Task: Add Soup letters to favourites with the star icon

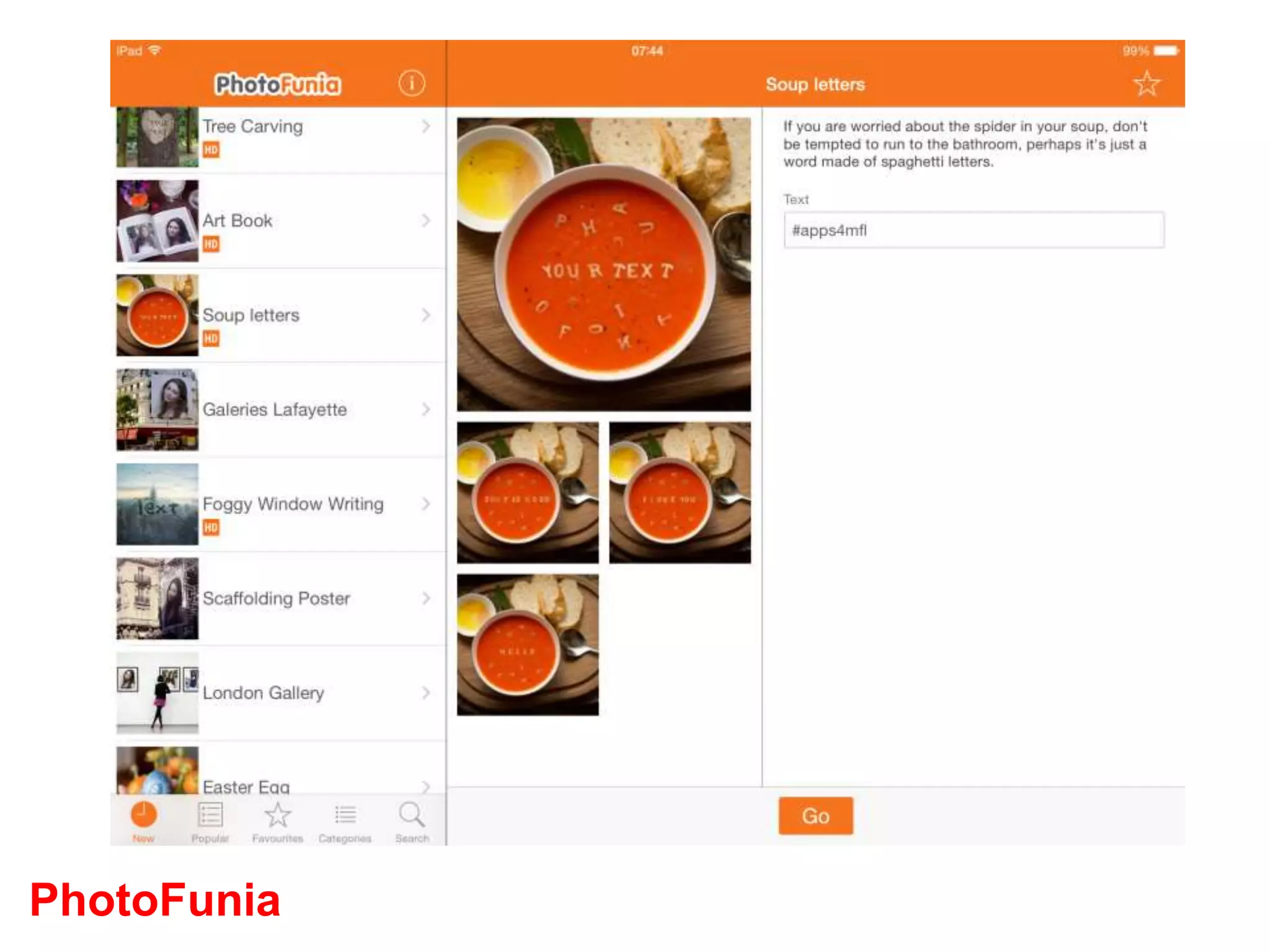Action: 1146,84
